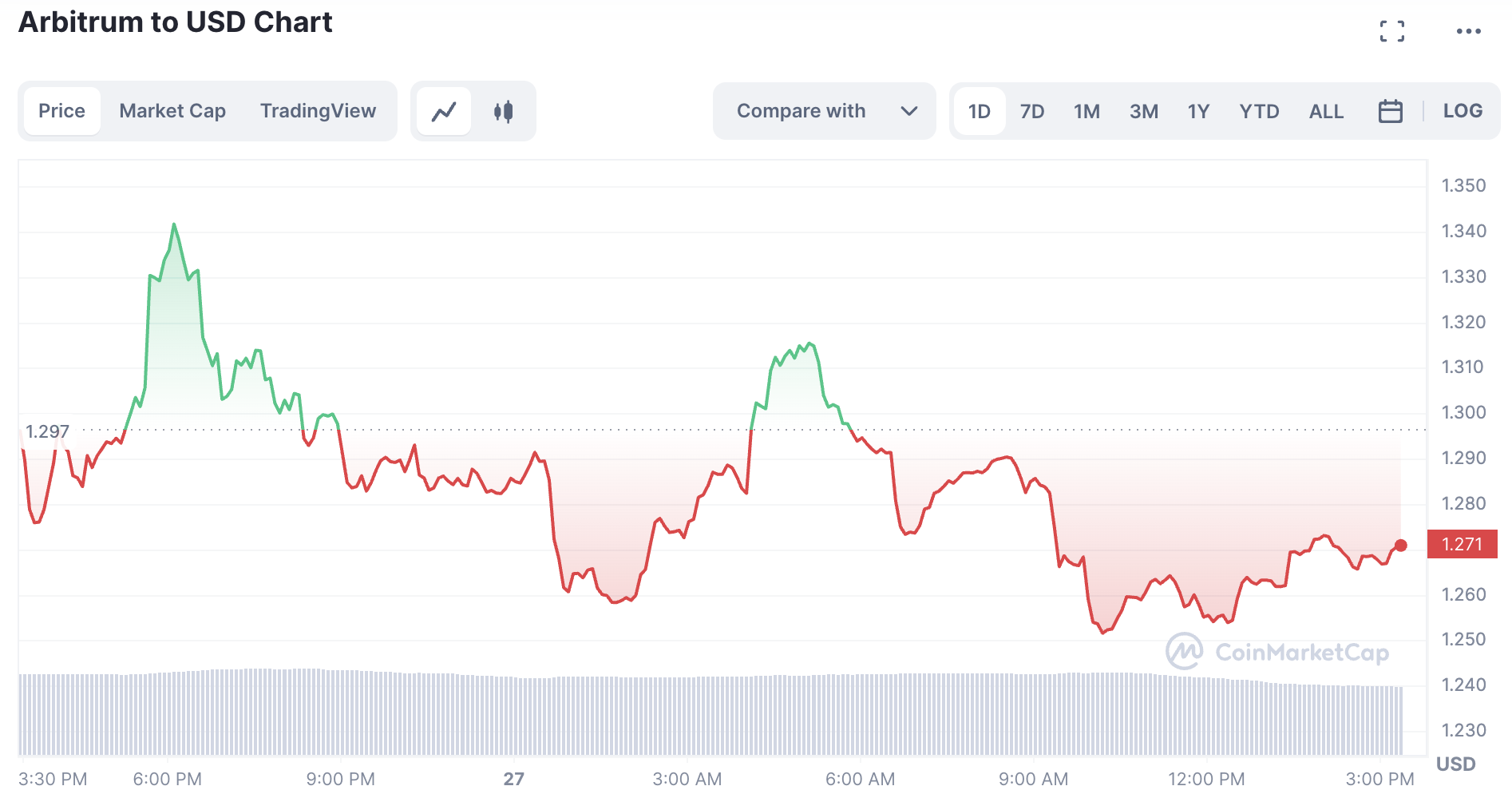This screenshot has height=794, width=1512.
Task: Show the 1M time range
Action: (1087, 111)
